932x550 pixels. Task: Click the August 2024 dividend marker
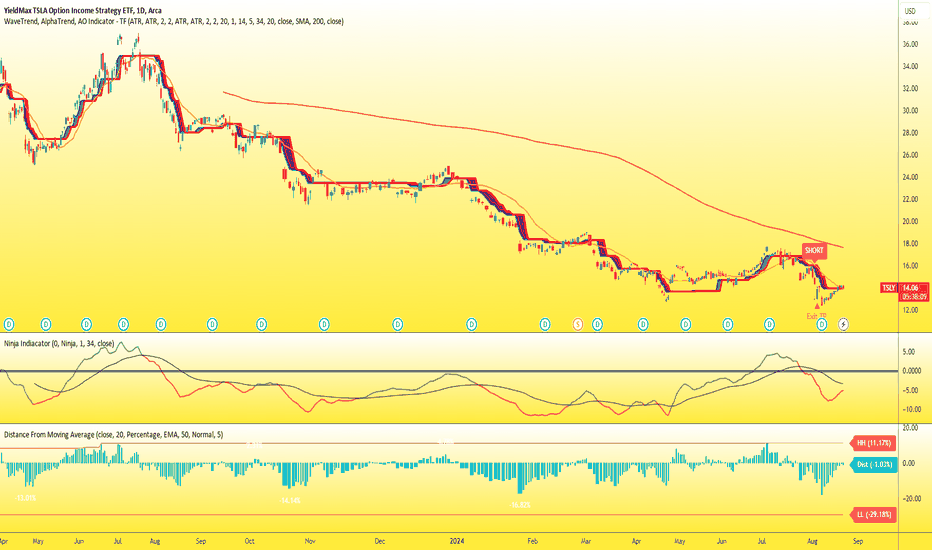(x=822, y=325)
